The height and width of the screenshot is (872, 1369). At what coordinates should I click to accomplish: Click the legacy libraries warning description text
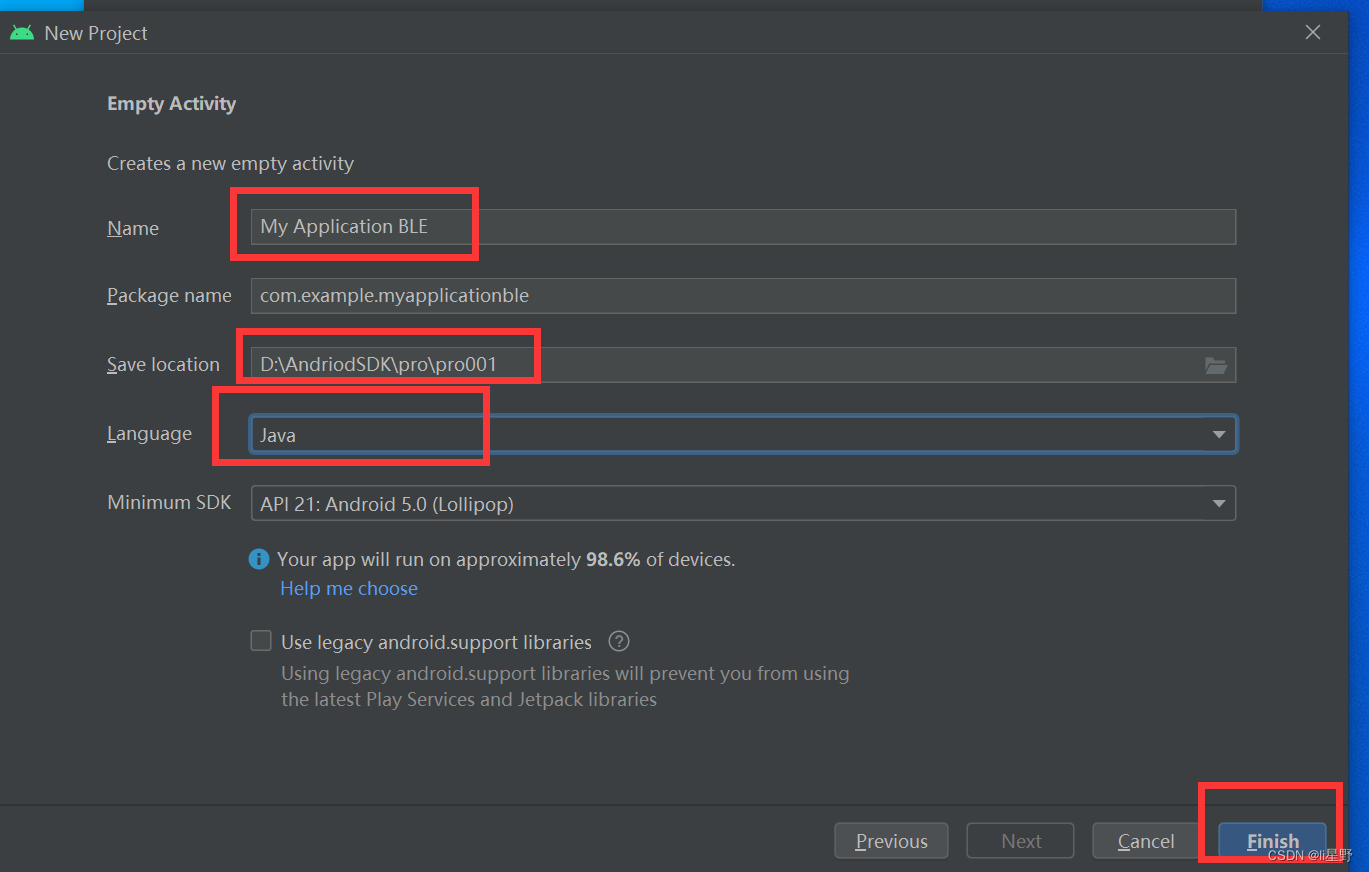click(565, 686)
